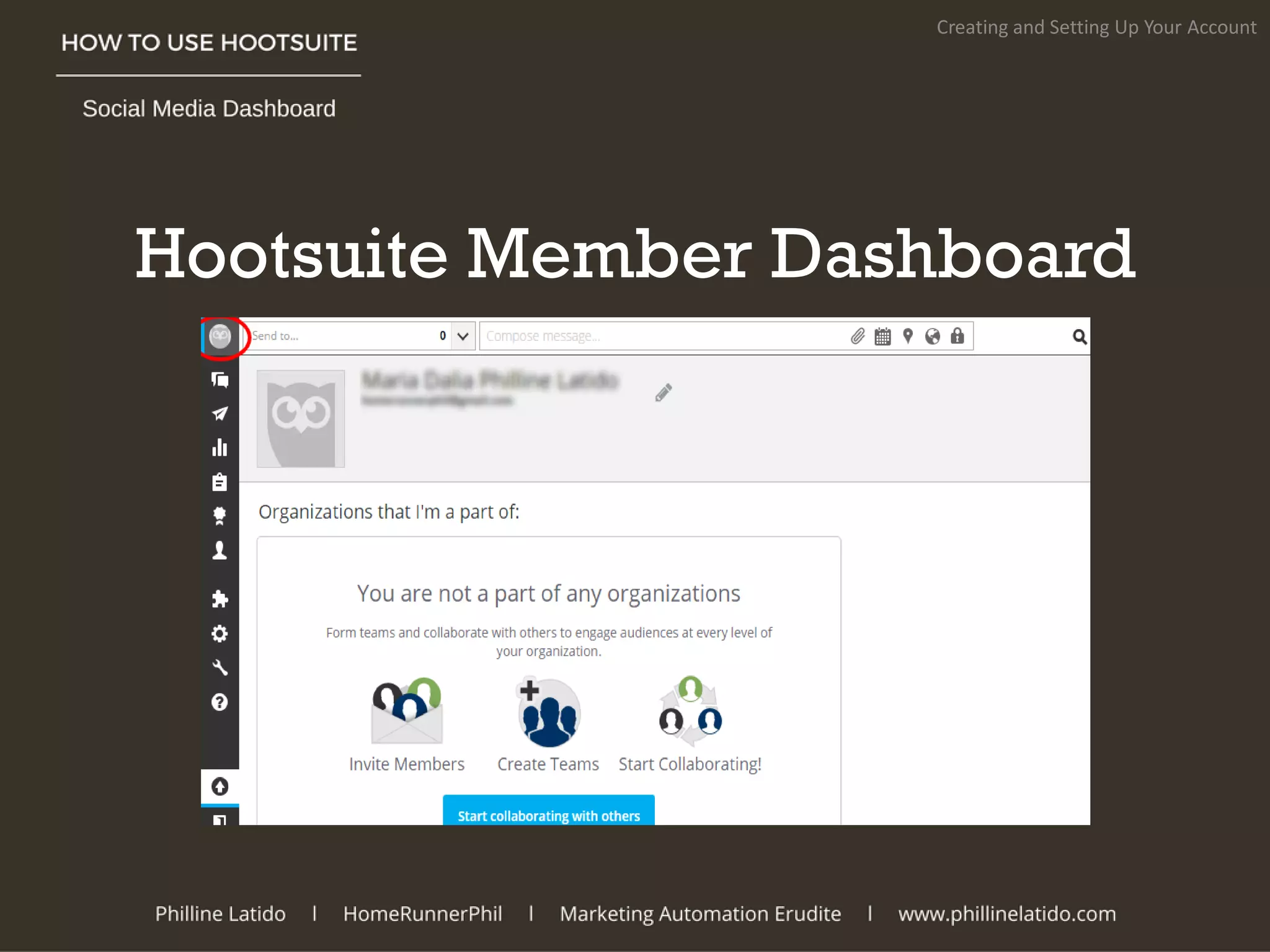Viewport: 1270px width, 952px height.
Task: Click the privacy lock icon
Action: coord(957,336)
